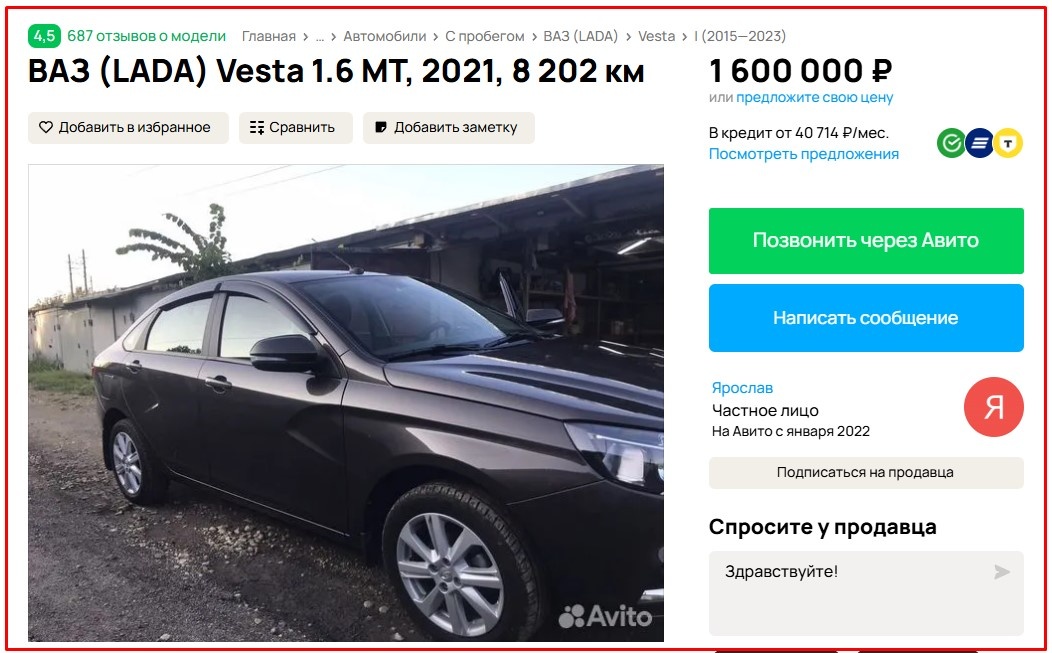Click the compare list icon
Image resolution: width=1052 pixels, height=653 pixels.
click(257, 128)
